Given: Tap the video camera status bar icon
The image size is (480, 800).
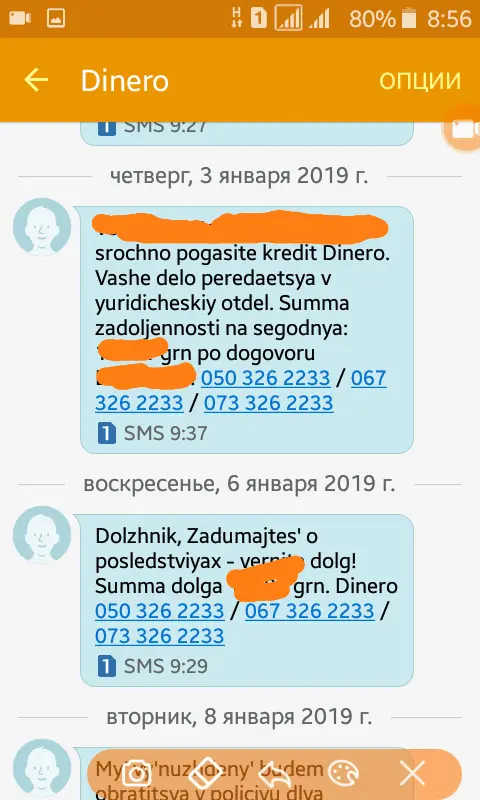Looking at the screenshot, I should (20, 18).
